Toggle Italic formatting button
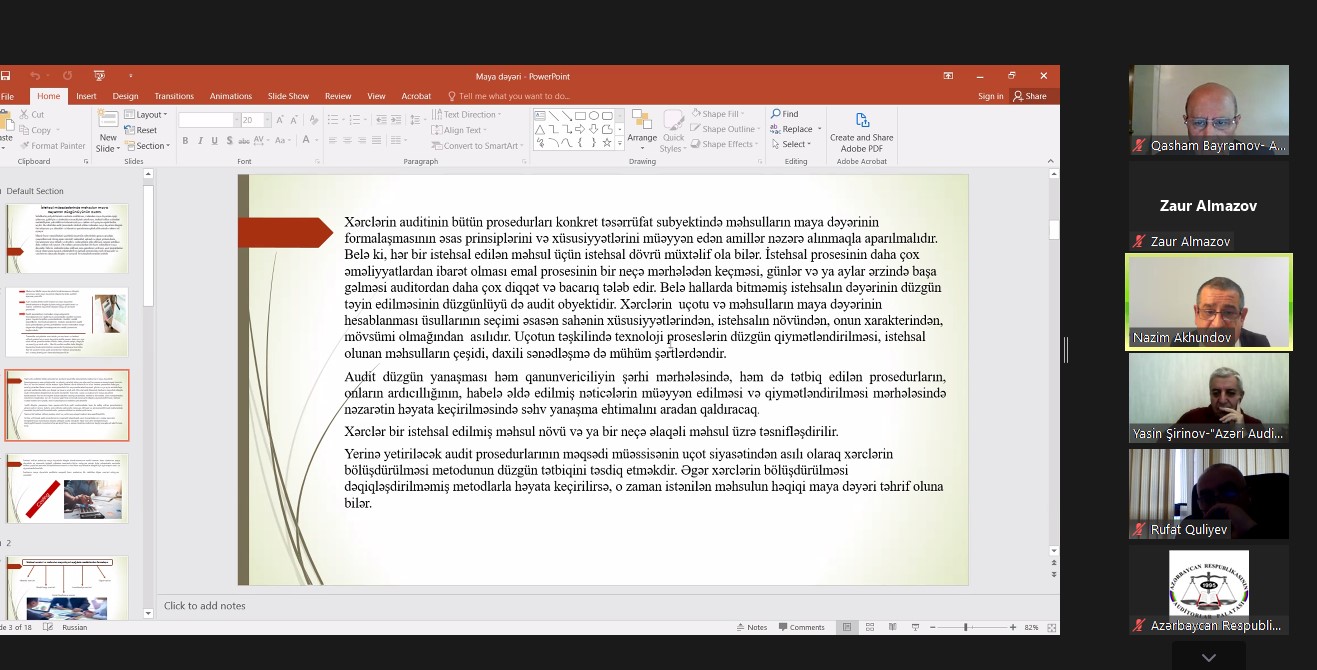The image size is (1317, 670). pos(200,141)
